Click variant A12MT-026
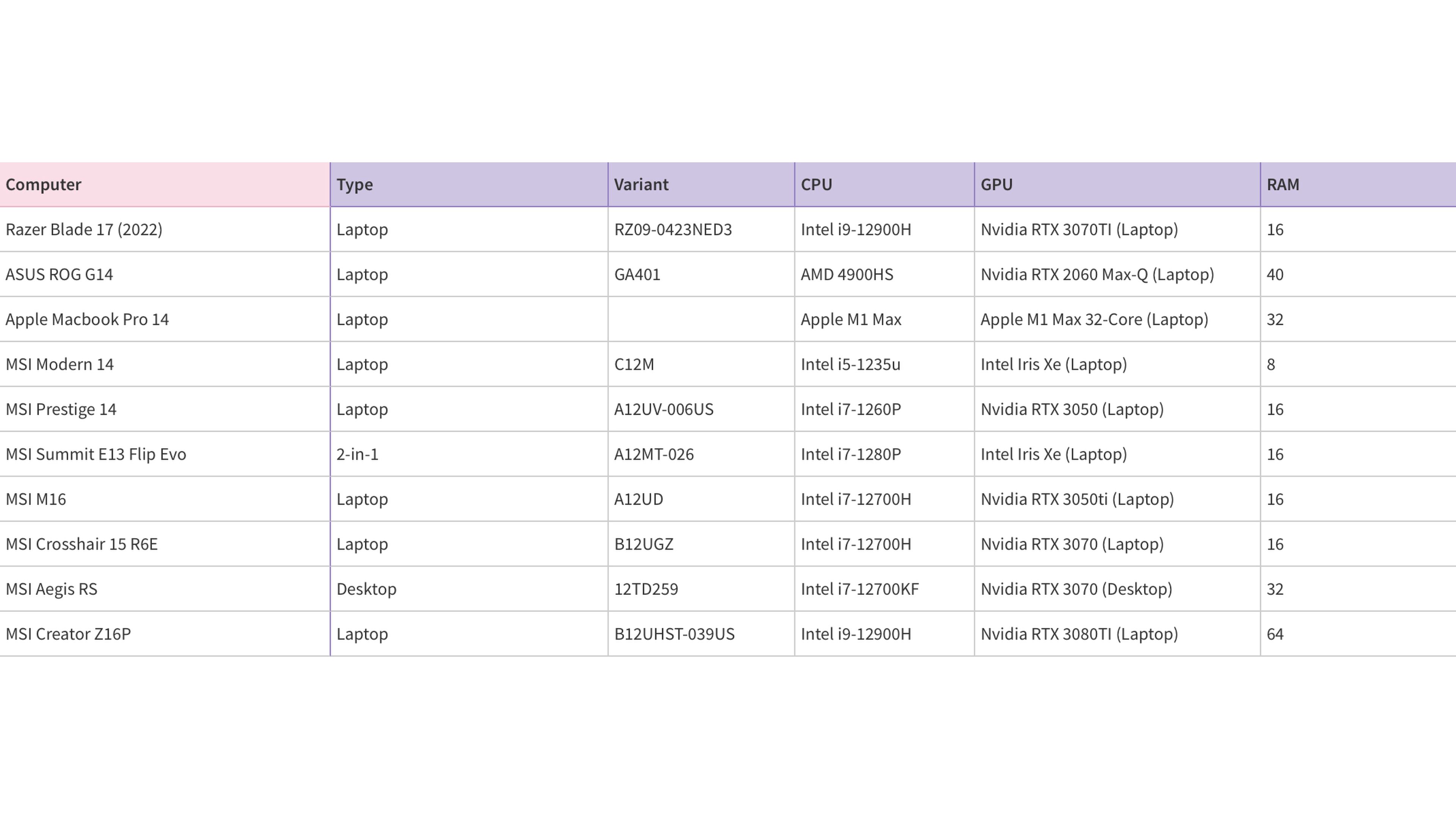The height and width of the screenshot is (819, 1456). (701, 454)
